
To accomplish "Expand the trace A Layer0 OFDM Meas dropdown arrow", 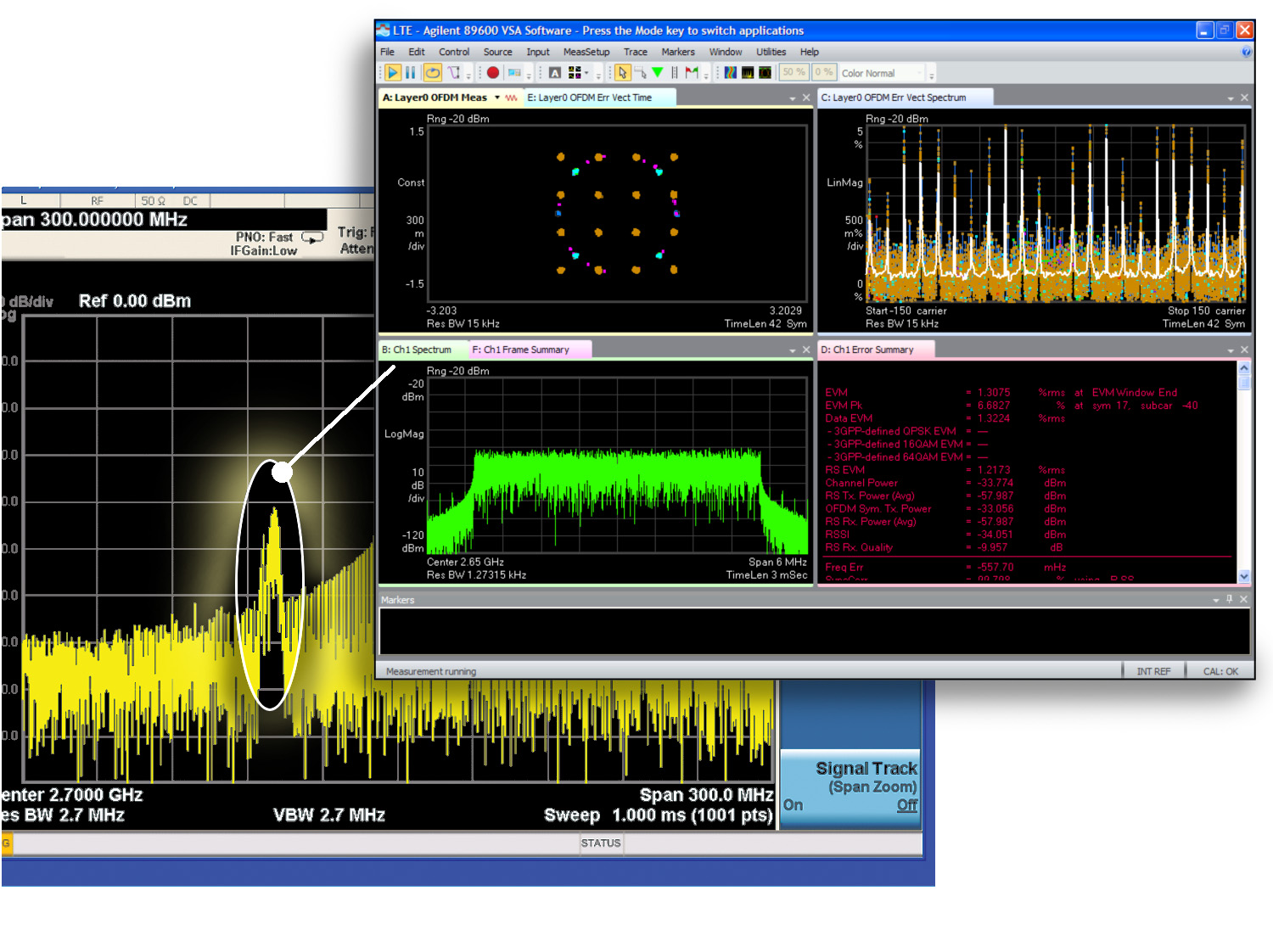I will 497,98.
